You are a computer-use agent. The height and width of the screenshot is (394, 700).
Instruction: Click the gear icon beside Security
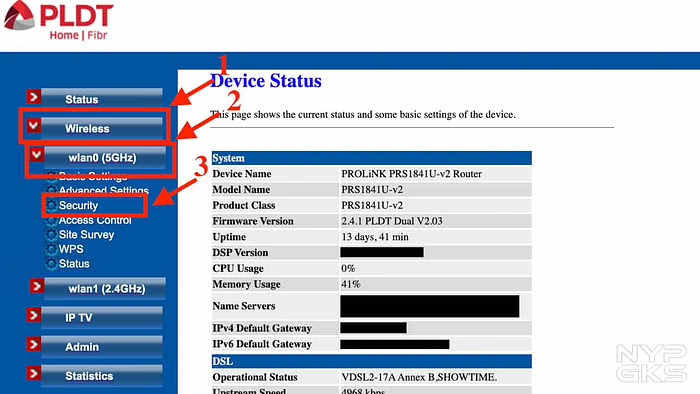pyautogui.click(x=51, y=205)
